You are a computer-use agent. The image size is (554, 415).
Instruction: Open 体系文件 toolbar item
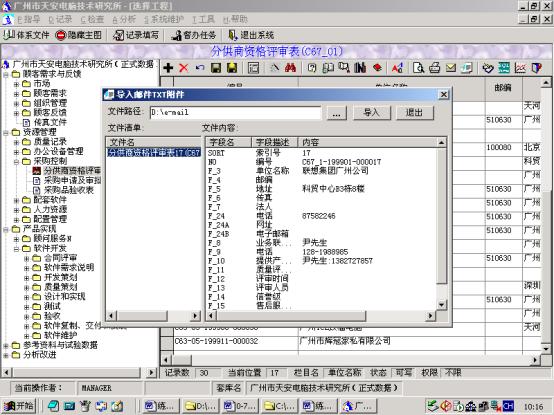(26, 35)
